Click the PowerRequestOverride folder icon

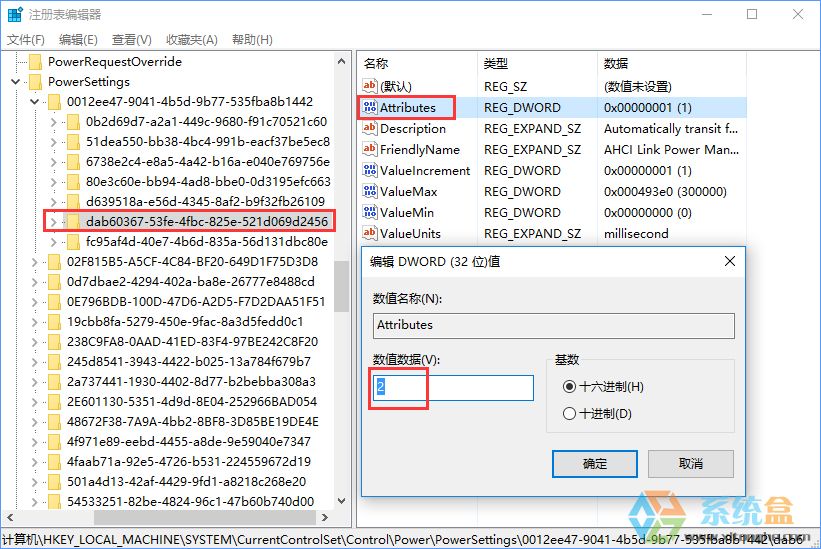(36, 62)
